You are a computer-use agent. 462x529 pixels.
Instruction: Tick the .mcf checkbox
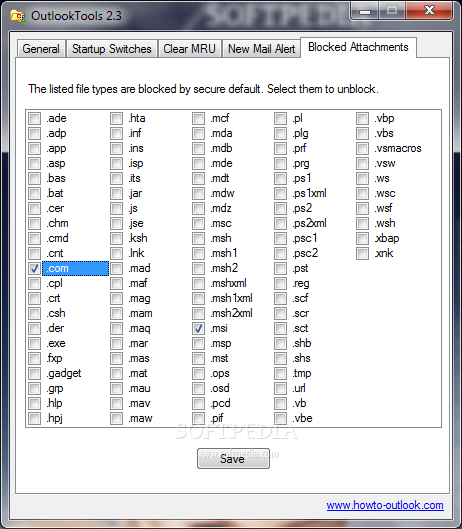tap(198, 118)
